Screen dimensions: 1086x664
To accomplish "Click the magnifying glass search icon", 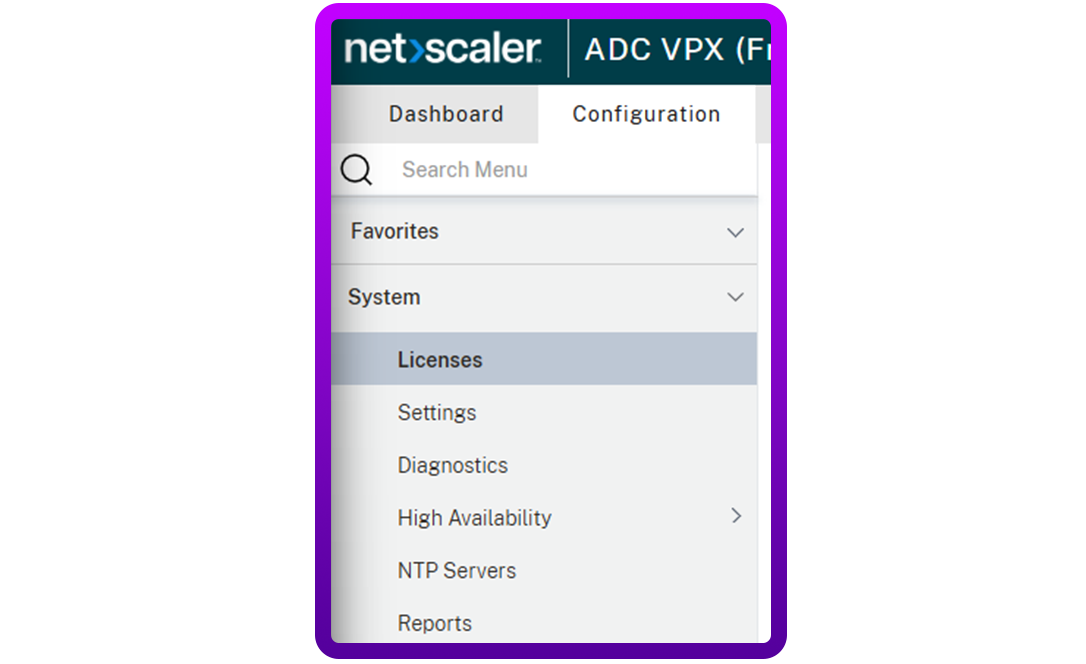I will pyautogui.click(x=356, y=170).
